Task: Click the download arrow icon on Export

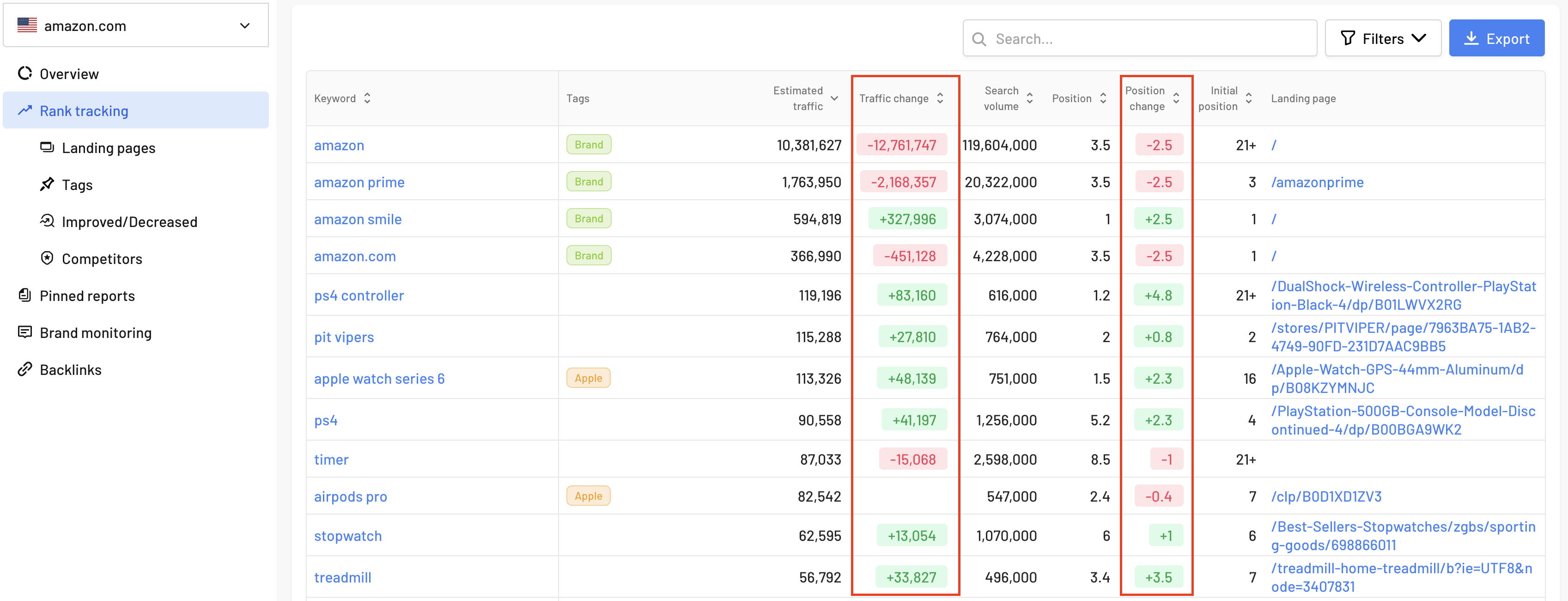Action: pyautogui.click(x=1471, y=38)
